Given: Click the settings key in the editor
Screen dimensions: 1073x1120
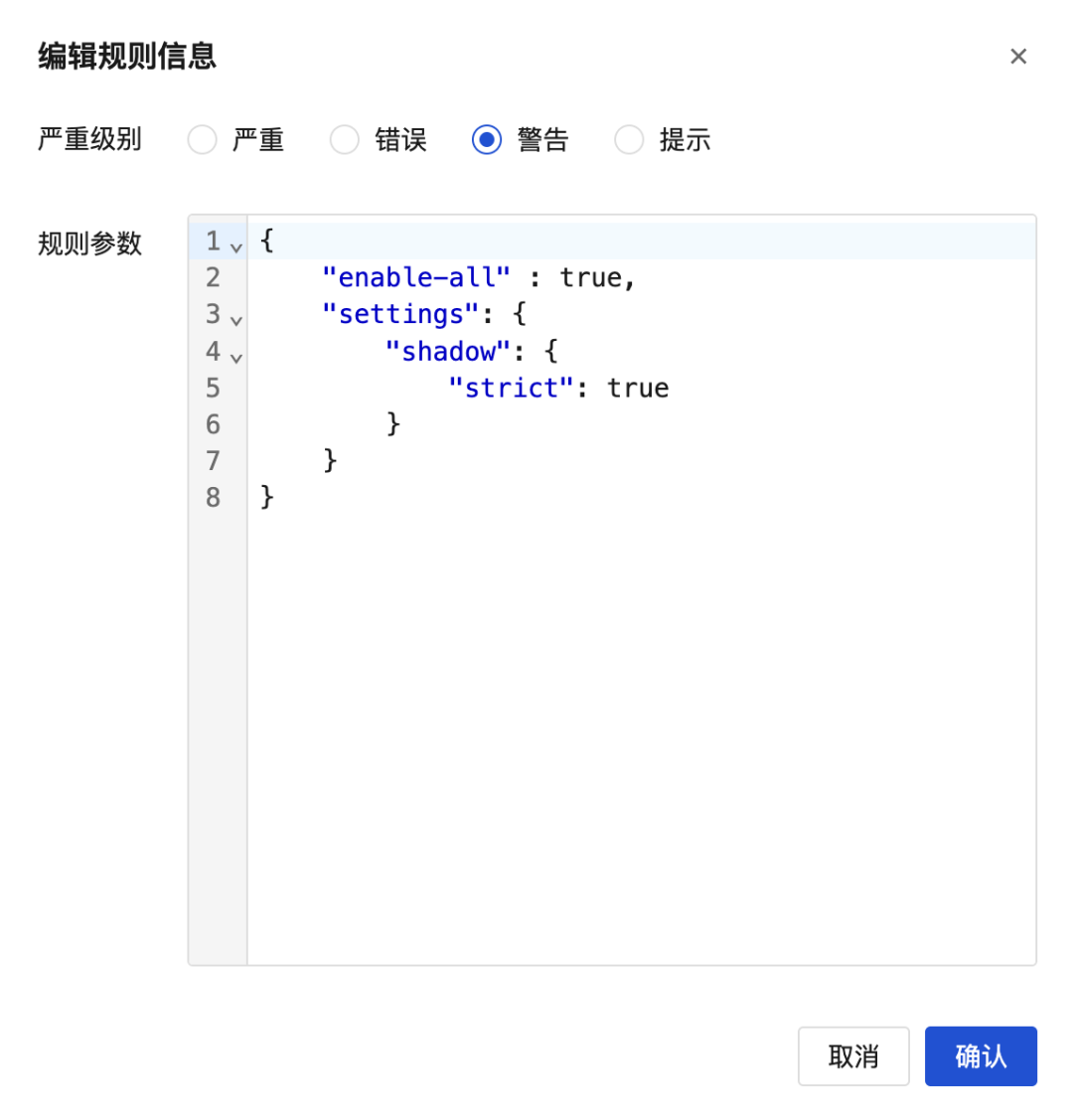Looking at the screenshot, I should (x=400, y=314).
